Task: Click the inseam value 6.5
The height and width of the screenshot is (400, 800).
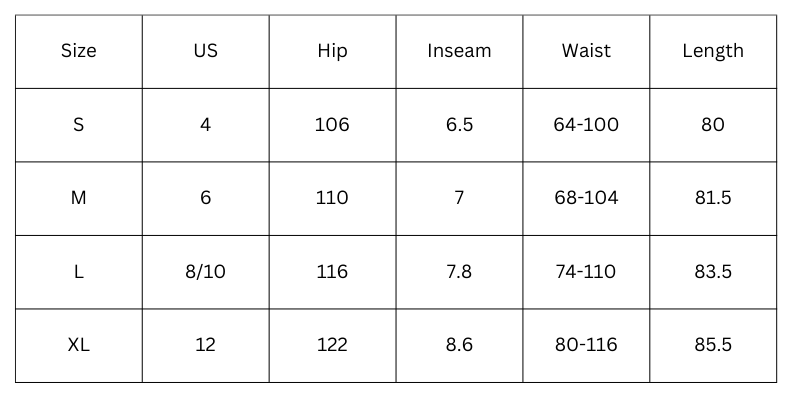Action: coord(459,125)
